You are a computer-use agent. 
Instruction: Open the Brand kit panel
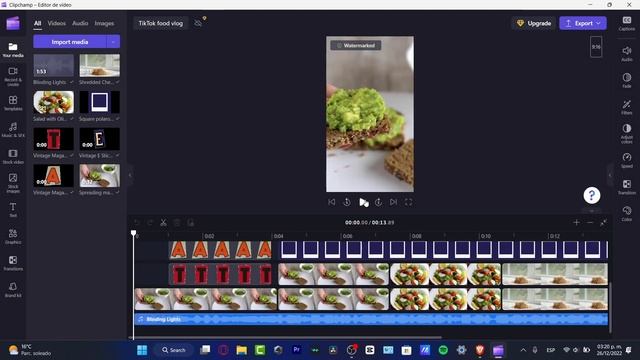point(13,290)
